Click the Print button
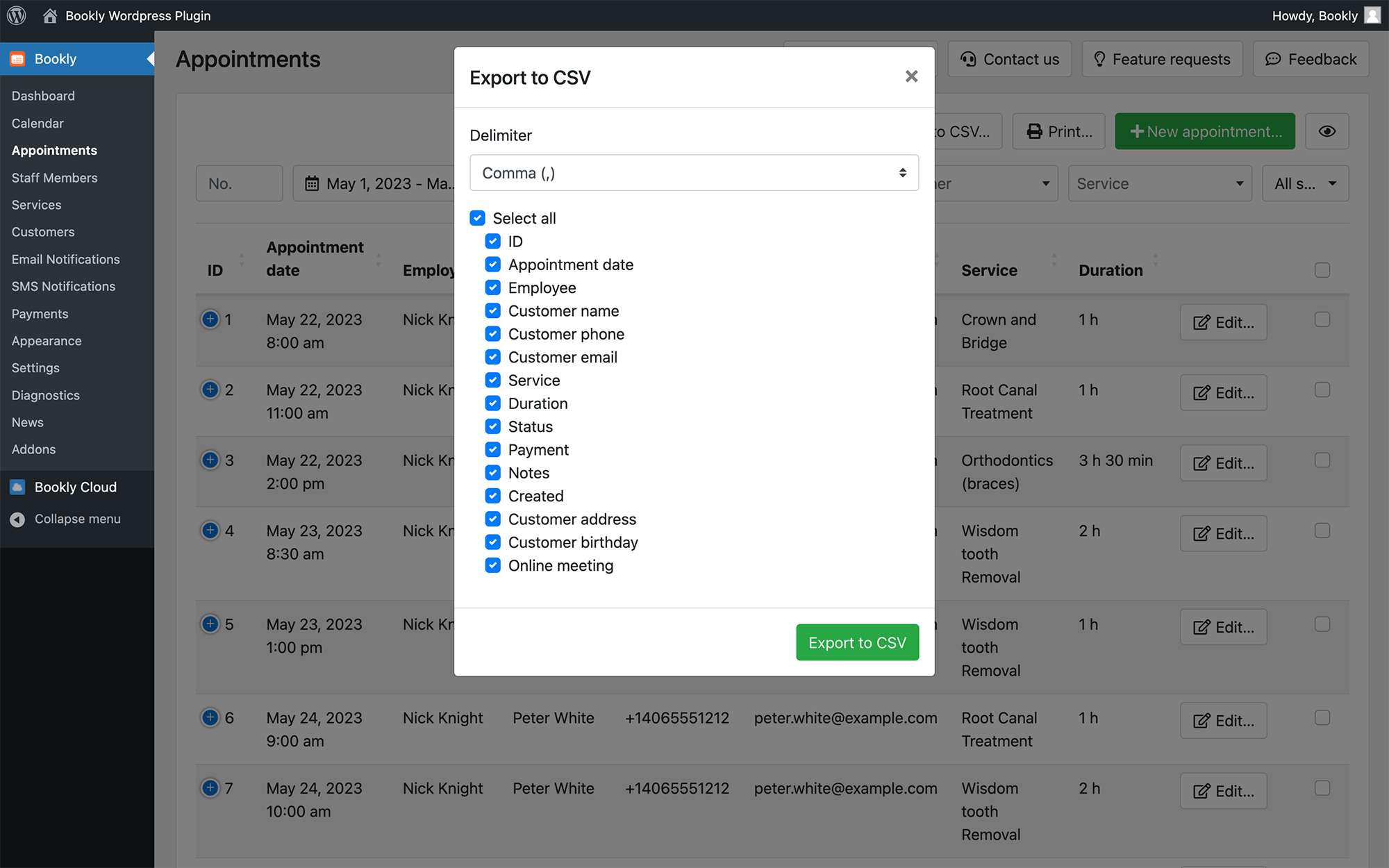Image resolution: width=1389 pixels, height=868 pixels. [1058, 131]
